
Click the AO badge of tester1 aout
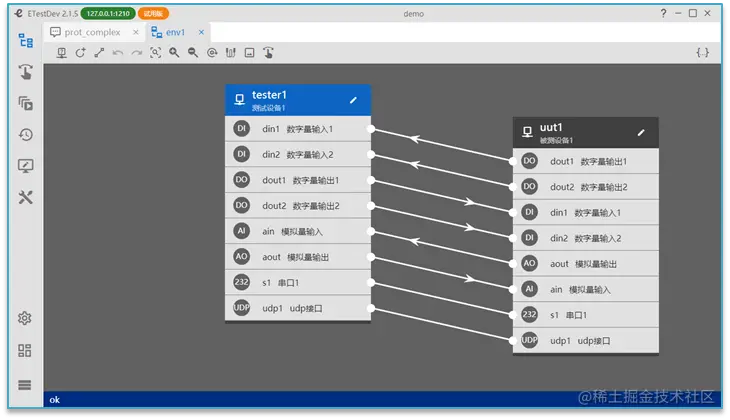pos(242,257)
